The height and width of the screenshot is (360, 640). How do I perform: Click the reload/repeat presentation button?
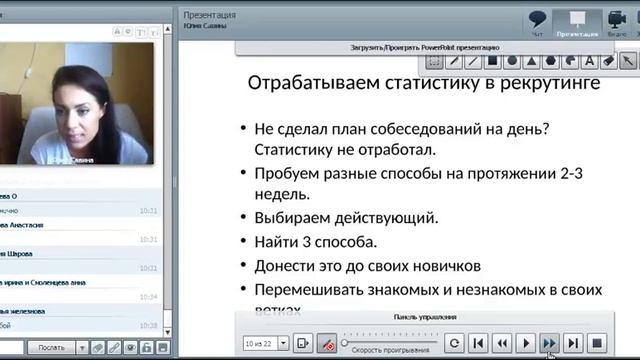click(x=454, y=343)
